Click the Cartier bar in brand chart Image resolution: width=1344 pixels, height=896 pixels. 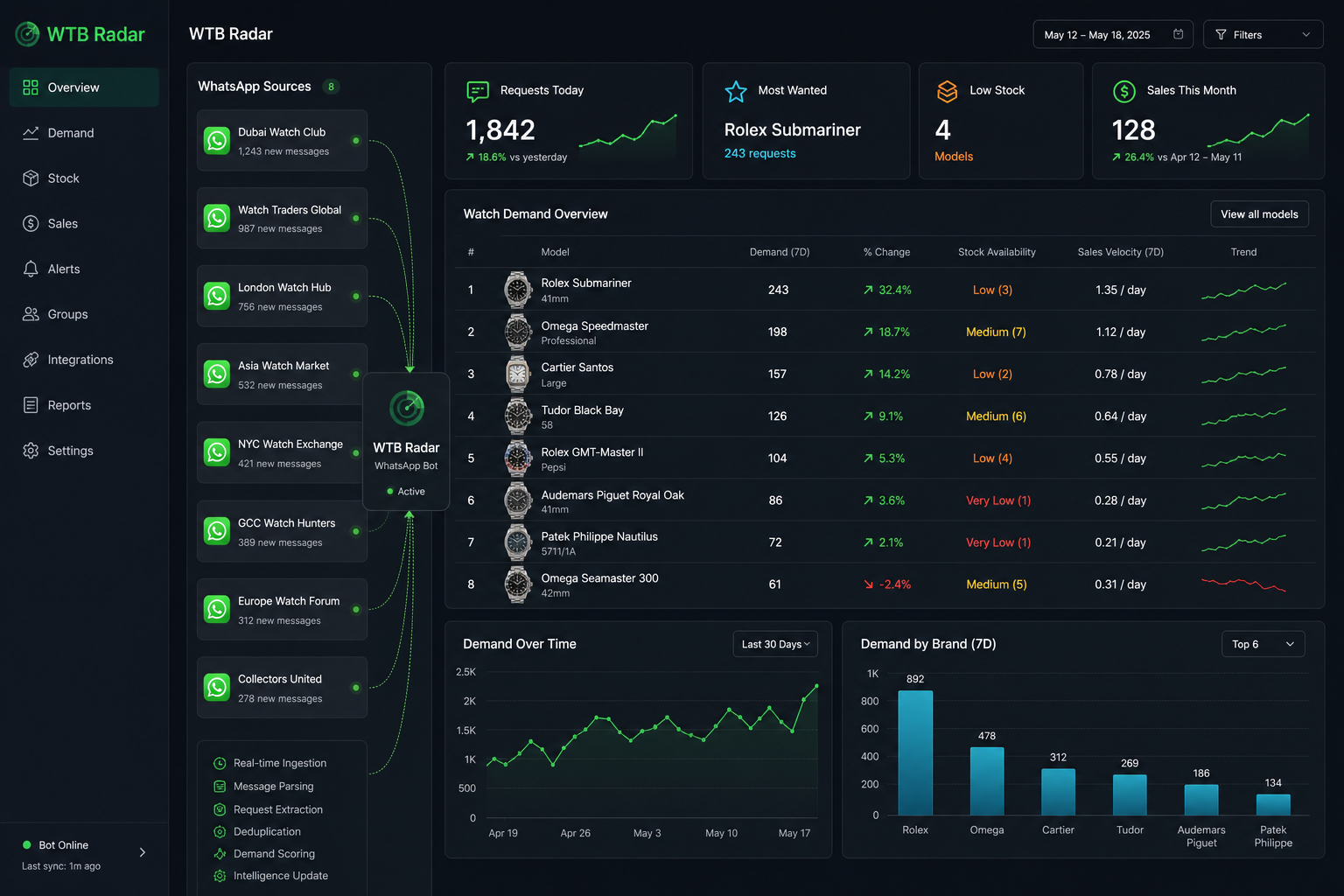tap(1058, 792)
